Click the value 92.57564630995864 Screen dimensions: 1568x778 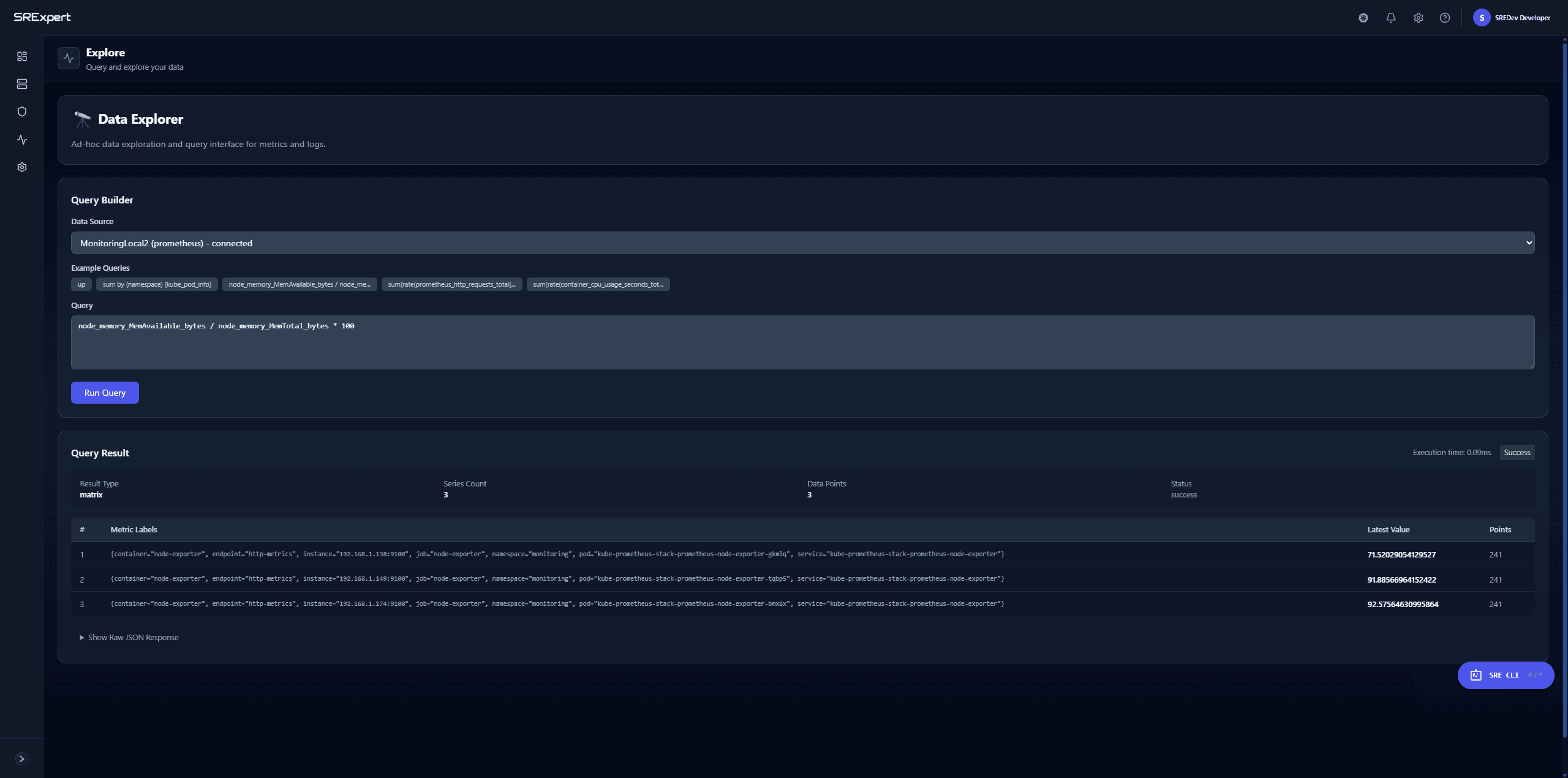click(x=1403, y=604)
